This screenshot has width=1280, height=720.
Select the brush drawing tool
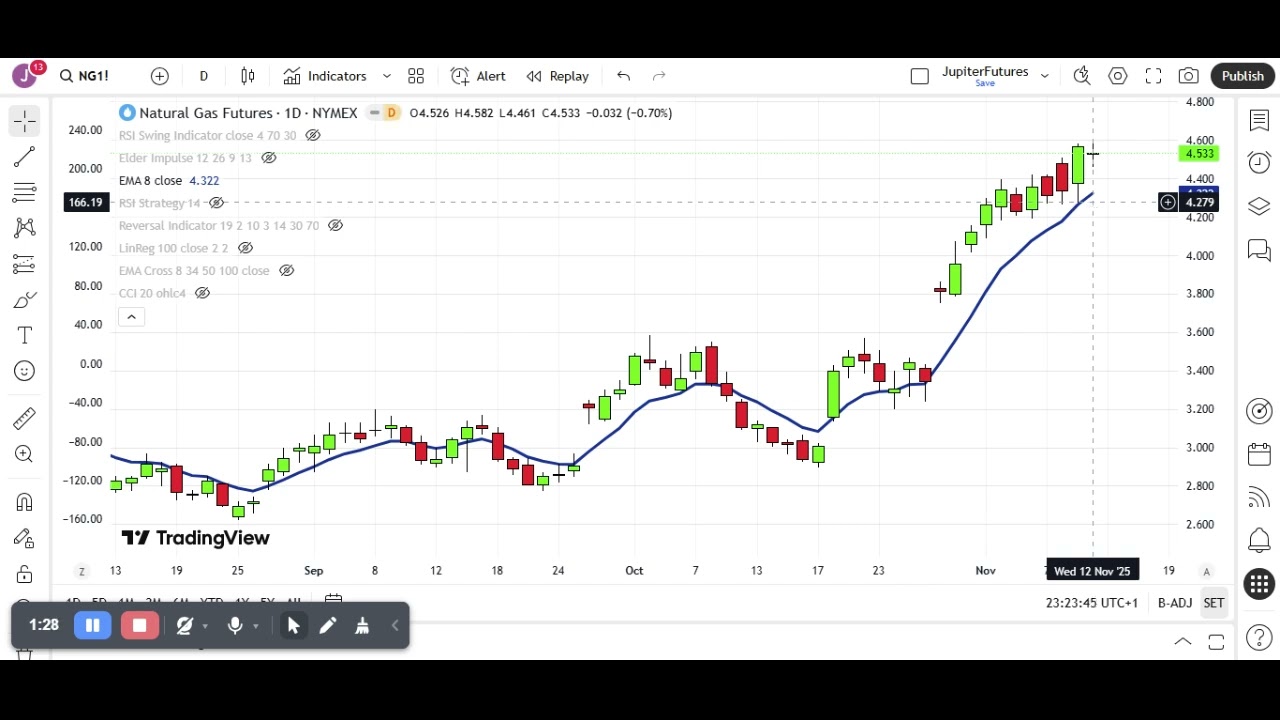pyautogui.click(x=25, y=300)
